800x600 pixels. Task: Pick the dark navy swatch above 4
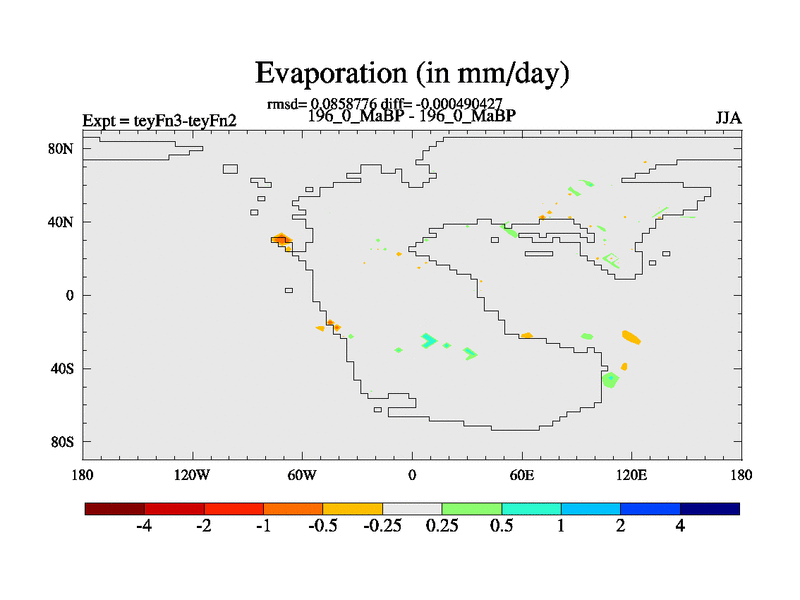pos(710,508)
